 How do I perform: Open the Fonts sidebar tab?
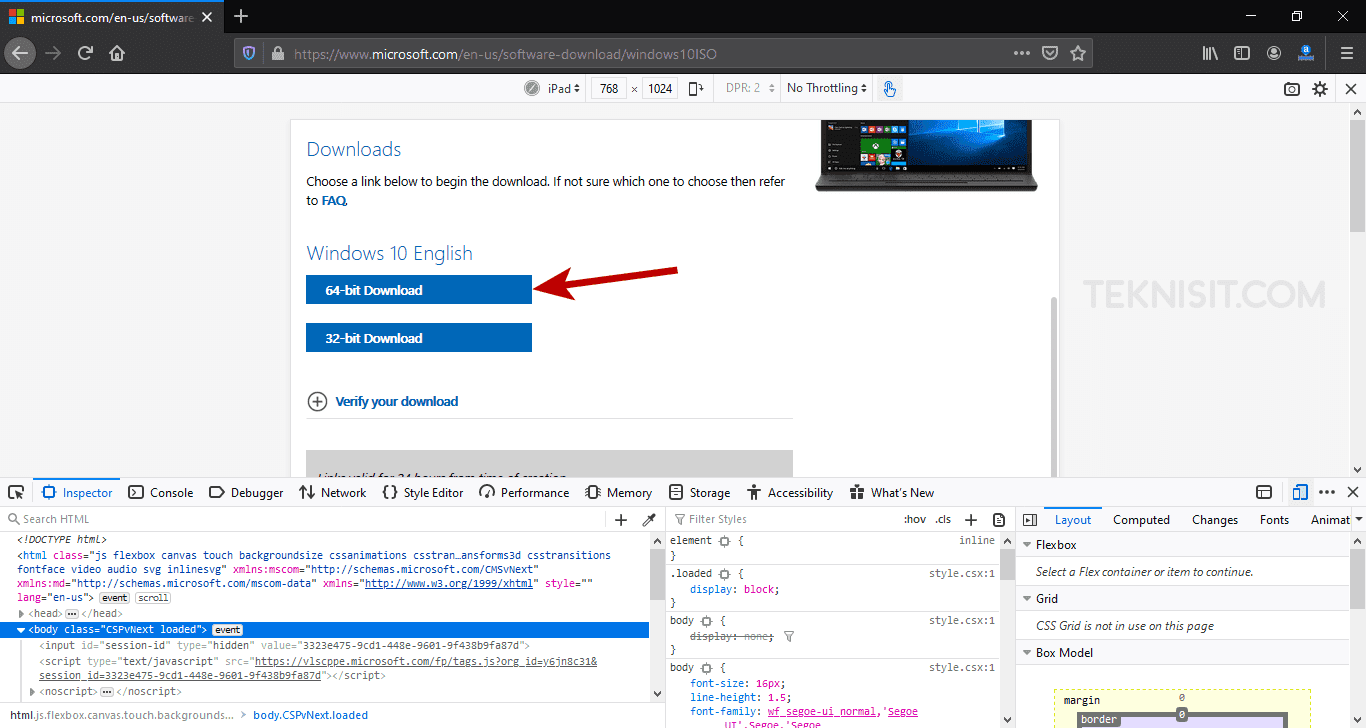point(1274,520)
